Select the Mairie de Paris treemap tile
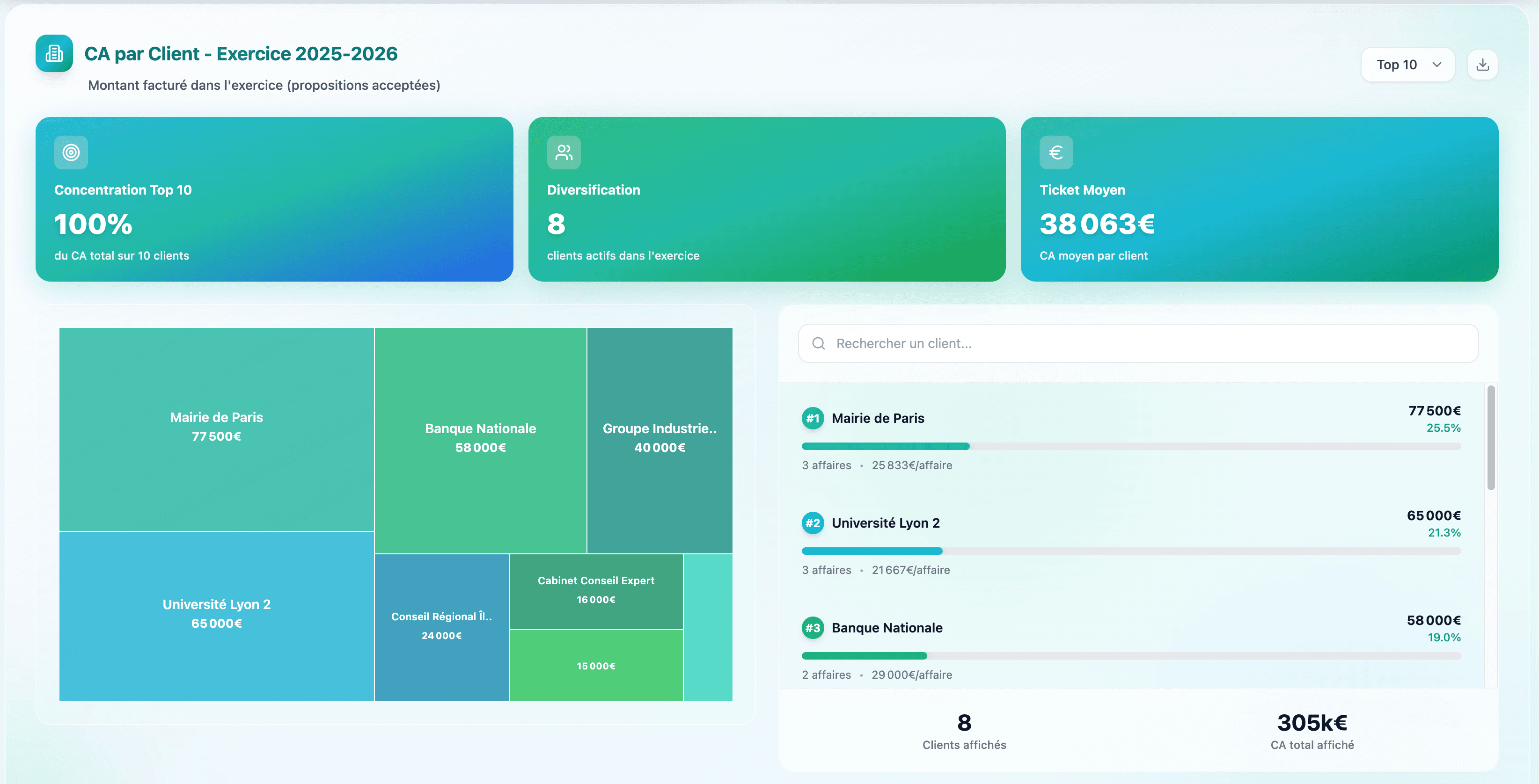Viewport: 1539px width, 784px height. (216, 427)
